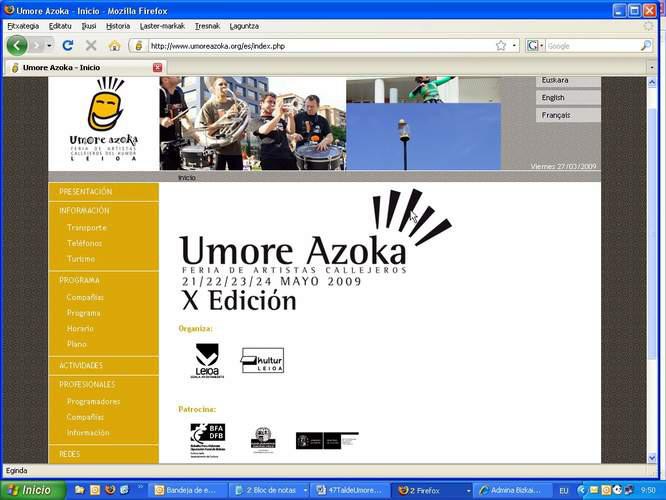Image resolution: width=666 pixels, height=500 pixels.
Task: Switch language to Français
Action: pos(568,115)
